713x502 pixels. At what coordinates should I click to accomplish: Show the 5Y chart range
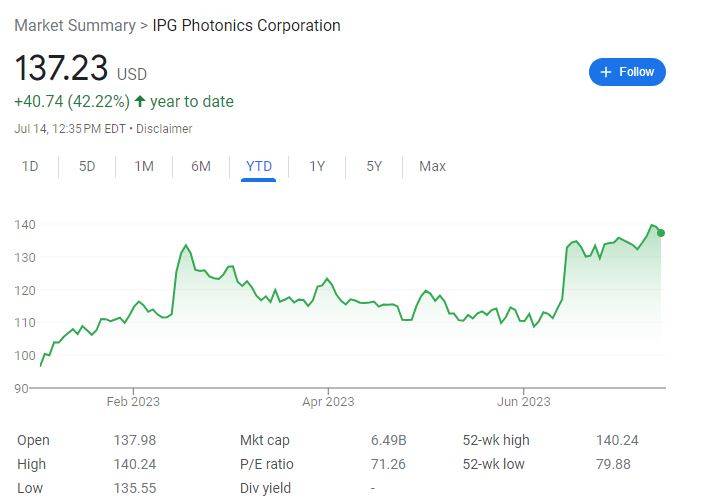pyautogui.click(x=374, y=166)
